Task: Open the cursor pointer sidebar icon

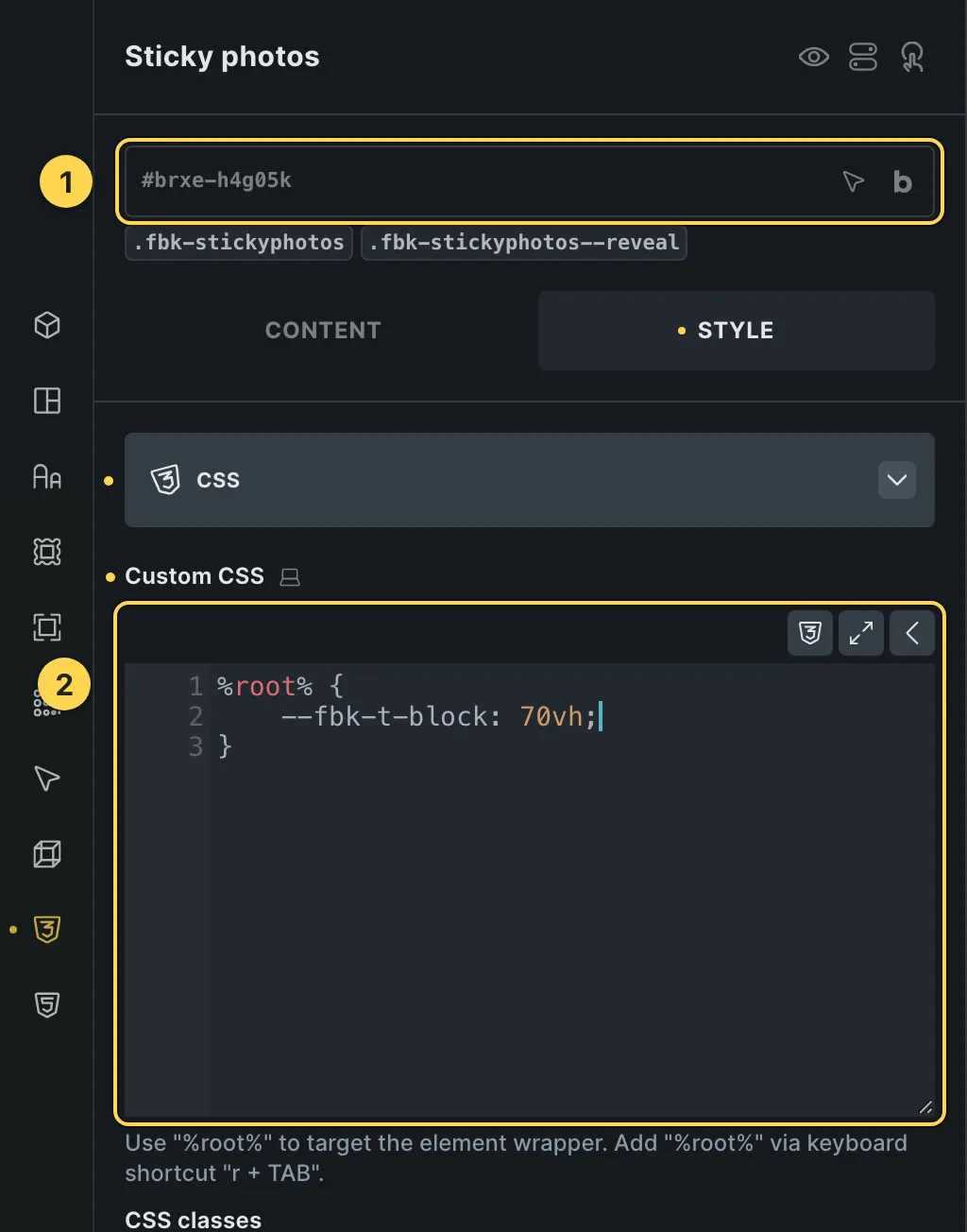Action: (x=47, y=779)
